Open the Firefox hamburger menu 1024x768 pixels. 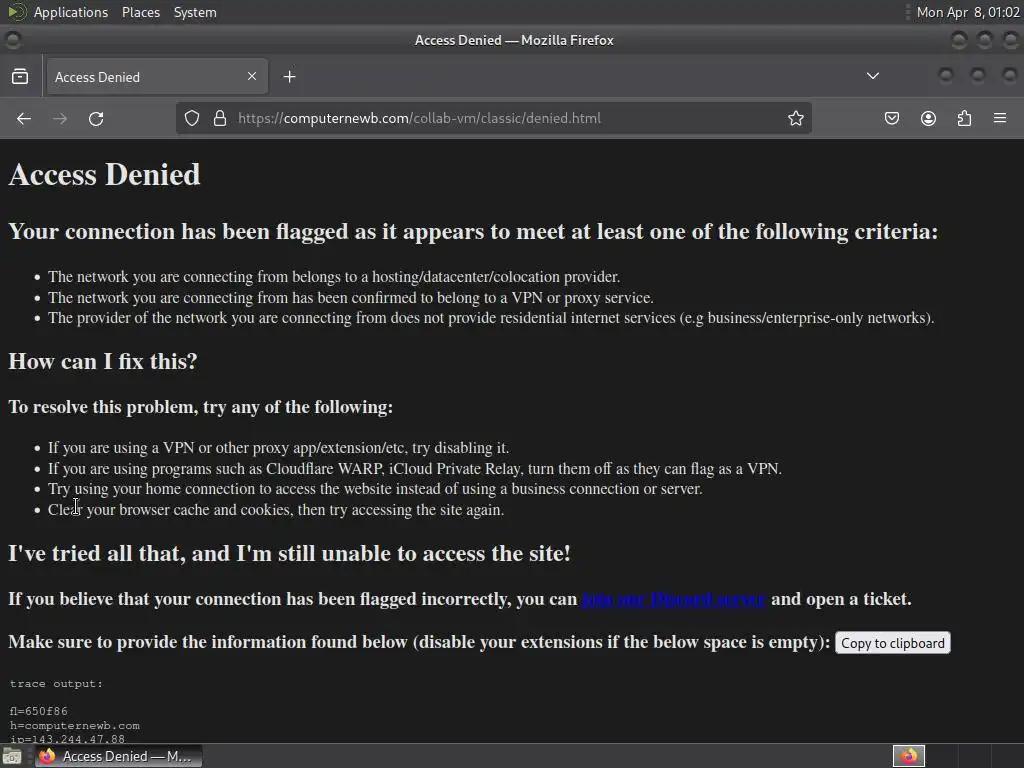[x=1000, y=118]
